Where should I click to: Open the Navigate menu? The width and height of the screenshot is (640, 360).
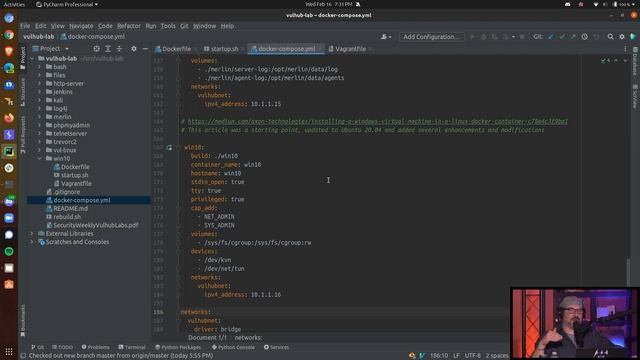[81, 26]
